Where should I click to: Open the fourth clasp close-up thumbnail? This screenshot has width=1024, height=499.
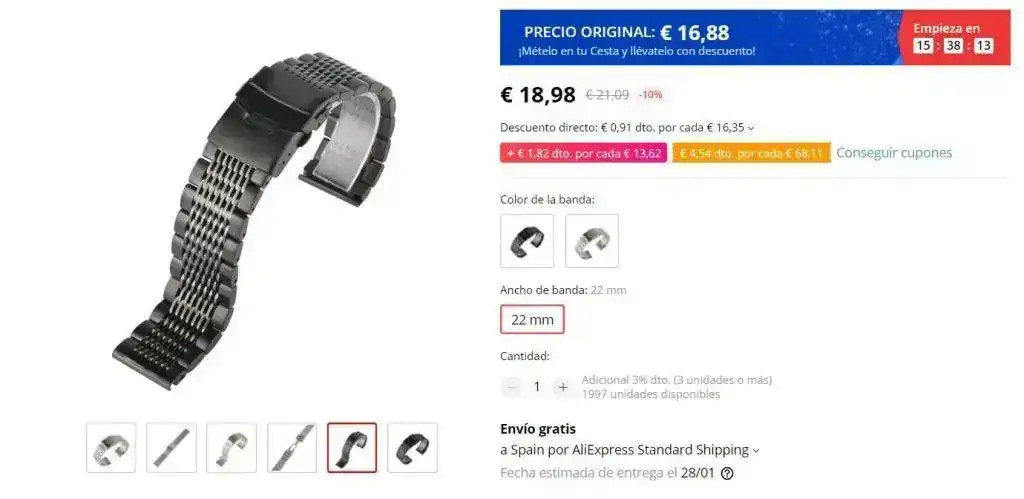click(x=292, y=447)
